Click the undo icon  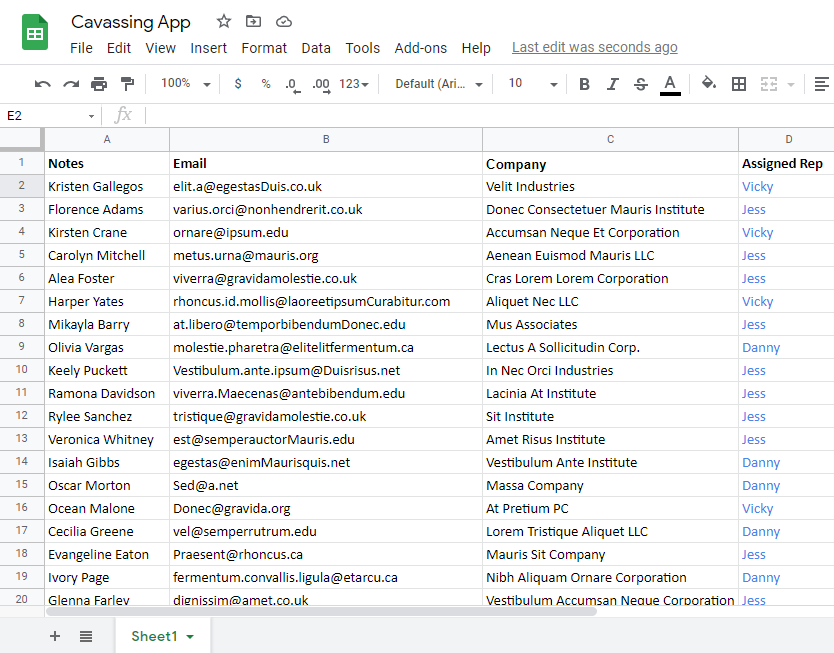(43, 84)
